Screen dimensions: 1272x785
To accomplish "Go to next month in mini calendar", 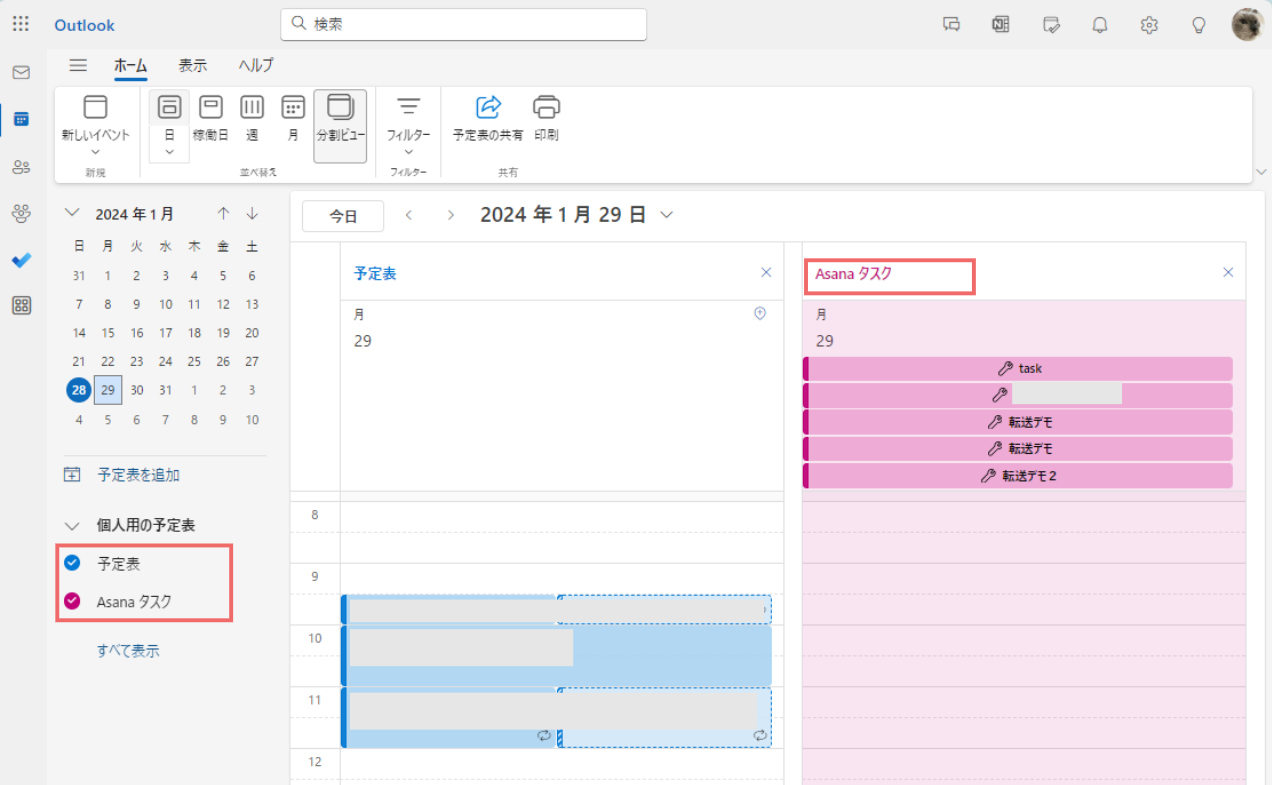I will [252, 213].
